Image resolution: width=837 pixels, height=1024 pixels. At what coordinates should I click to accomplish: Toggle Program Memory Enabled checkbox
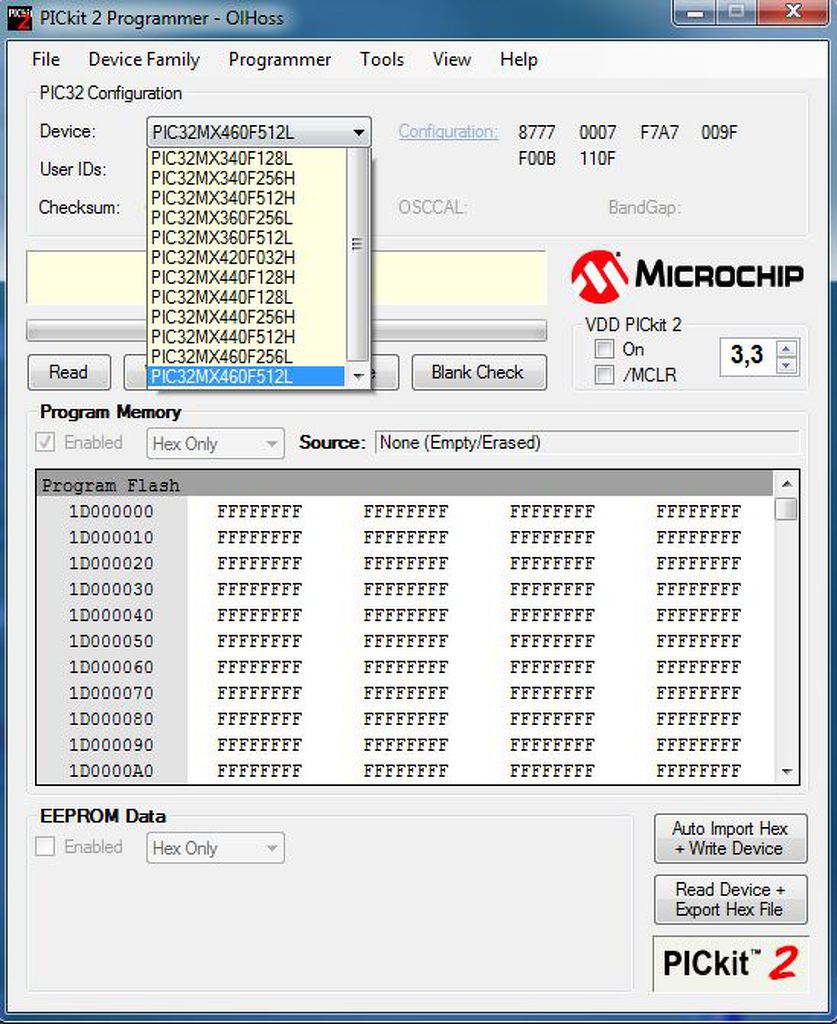[45, 442]
